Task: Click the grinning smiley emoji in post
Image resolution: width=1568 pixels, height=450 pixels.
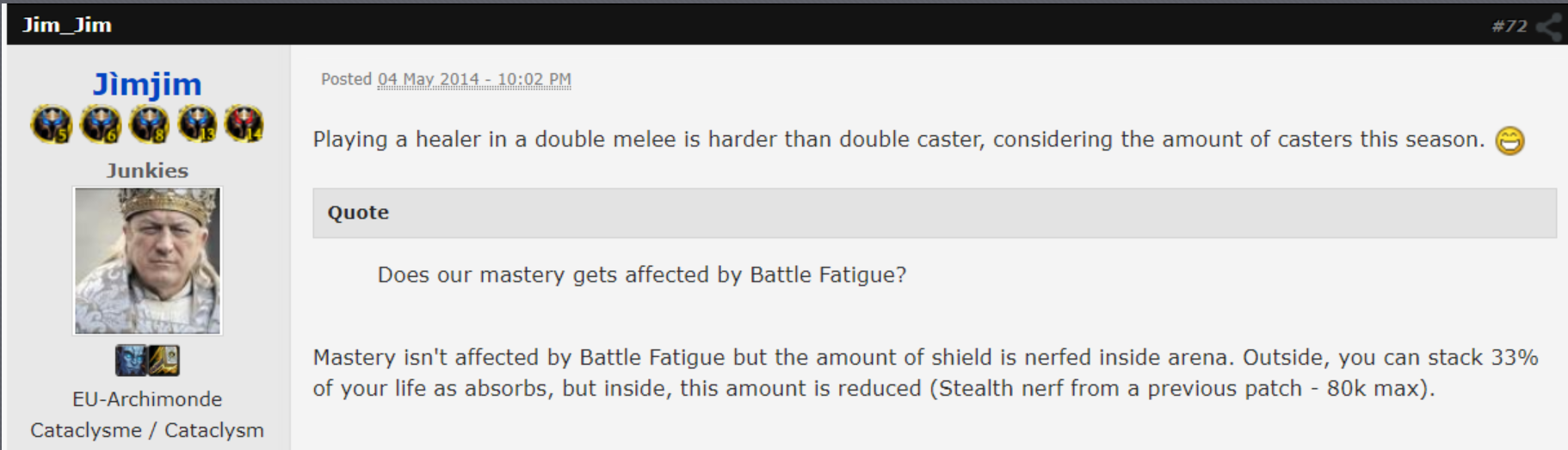Action: 1509,140
